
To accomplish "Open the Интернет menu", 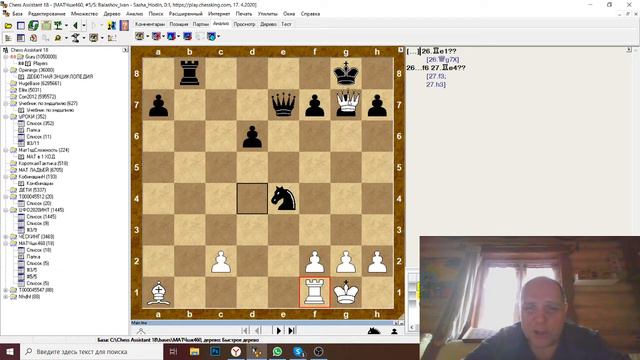I will click(219, 14).
